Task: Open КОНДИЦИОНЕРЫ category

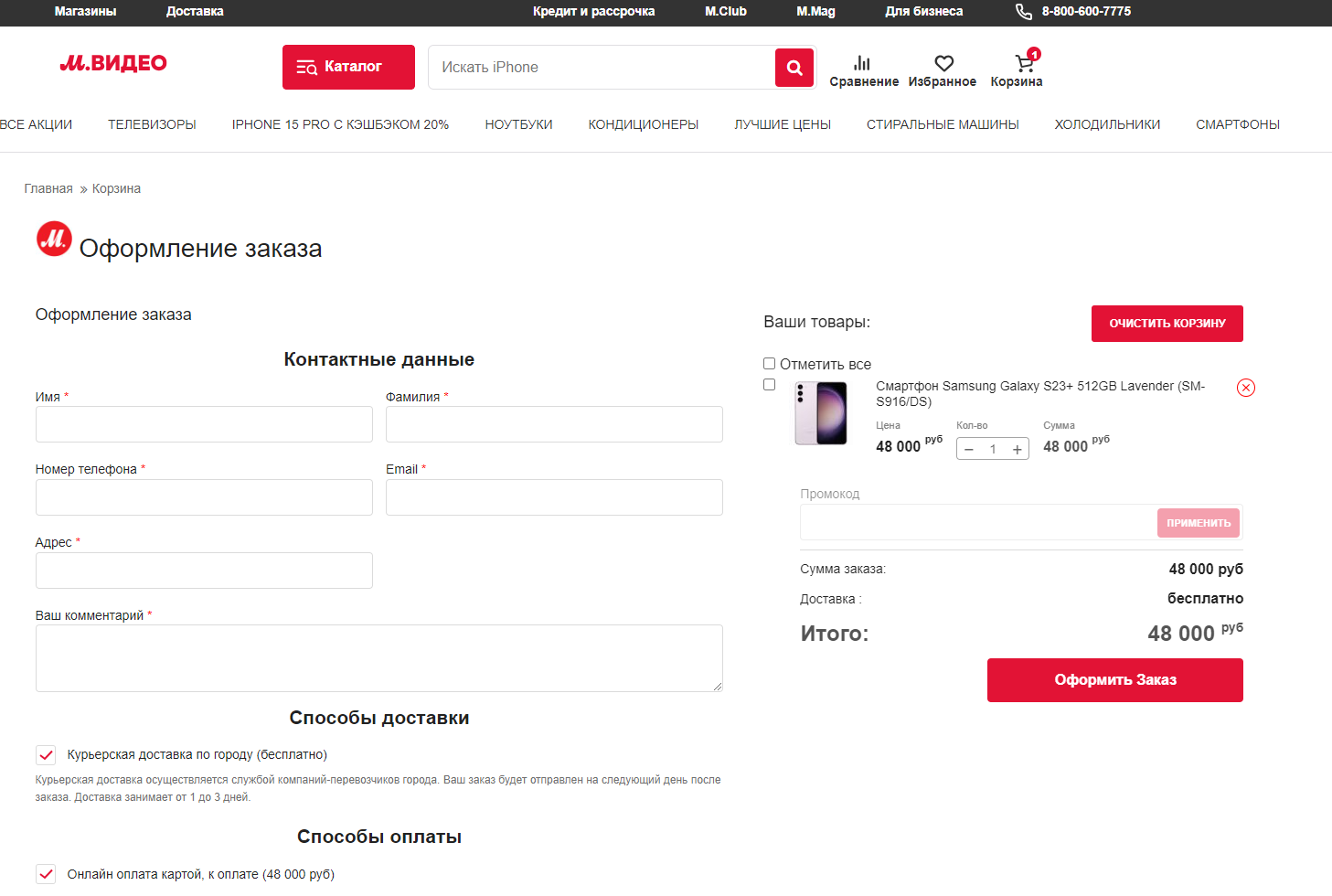Action: click(644, 124)
